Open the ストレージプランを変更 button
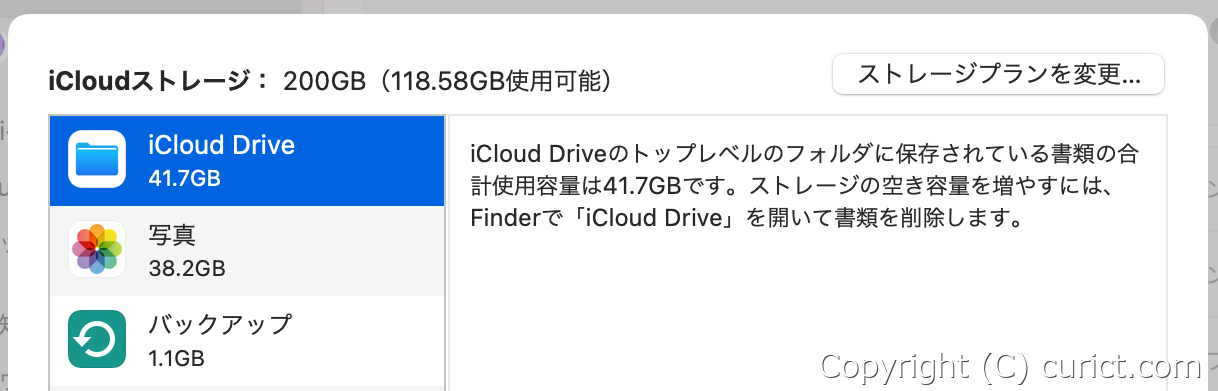 998,74
